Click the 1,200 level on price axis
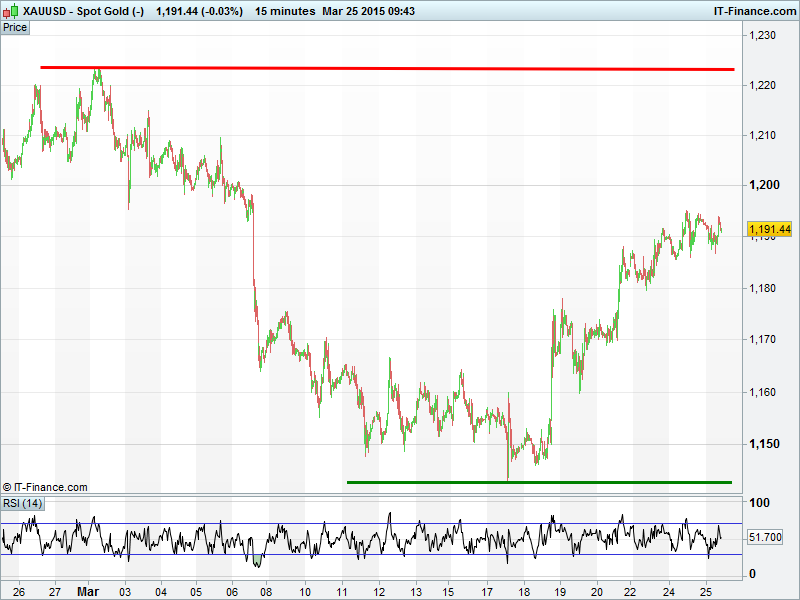The width and height of the screenshot is (800, 600). 762,185
